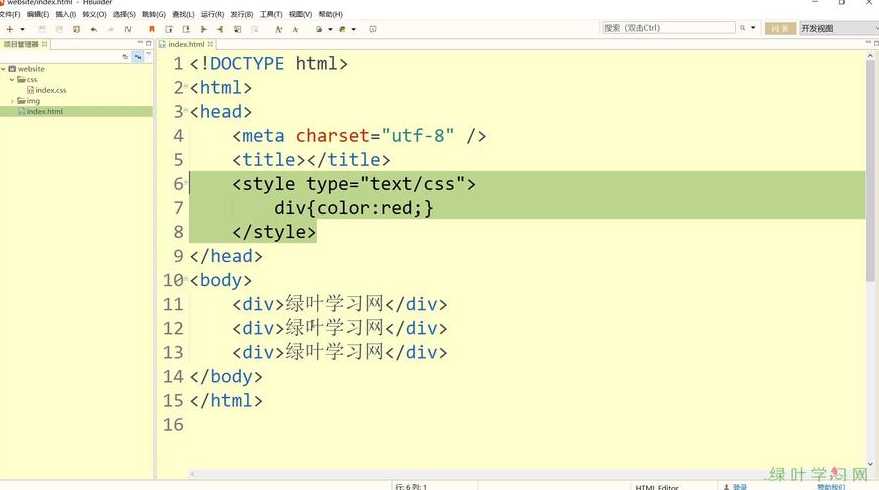Click the last toolbar icon right of the dropdown arrows
Image resolution: width=879 pixels, height=490 pixels.
(373, 29)
